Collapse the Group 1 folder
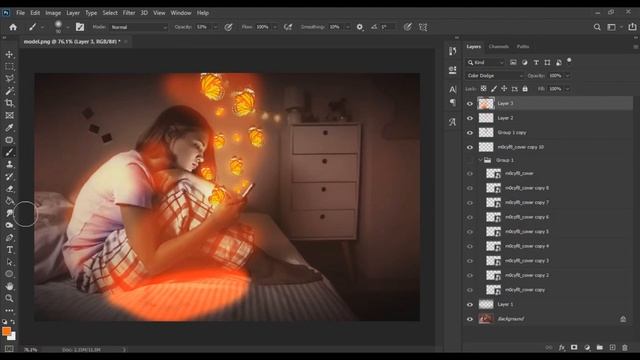Viewport: 640px width, 360px height. (480, 160)
